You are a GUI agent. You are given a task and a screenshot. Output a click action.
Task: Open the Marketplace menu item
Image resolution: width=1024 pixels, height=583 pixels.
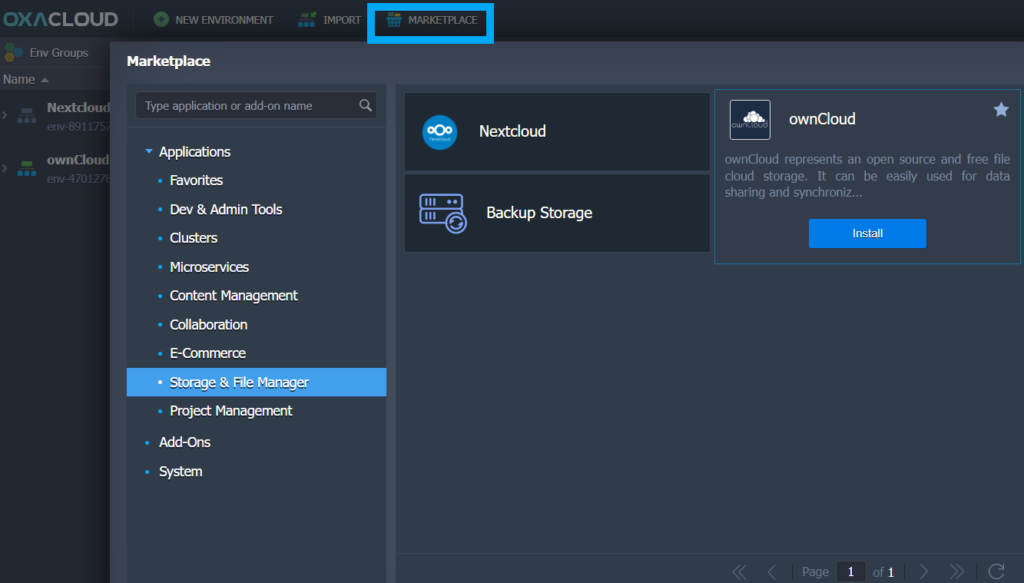tap(431, 20)
